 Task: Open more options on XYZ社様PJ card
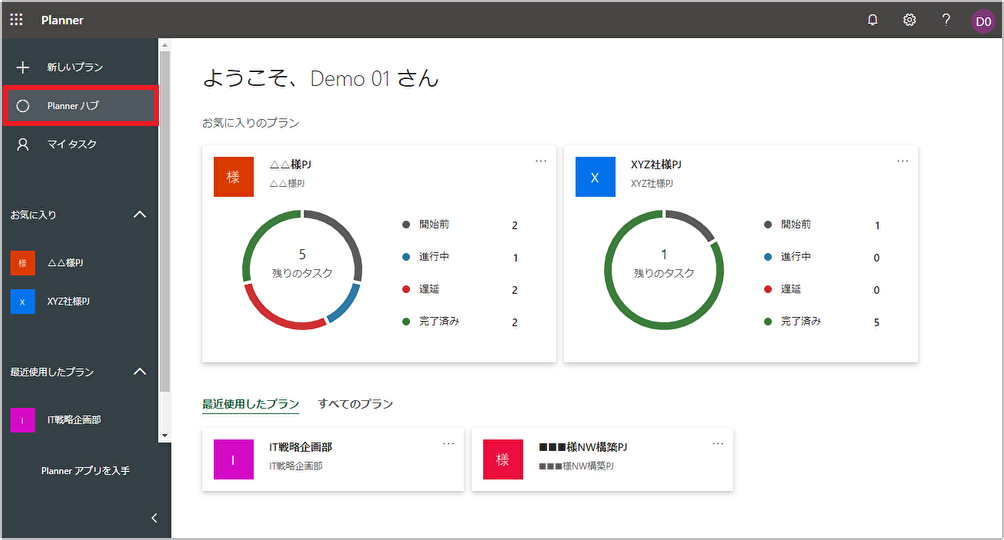point(903,161)
